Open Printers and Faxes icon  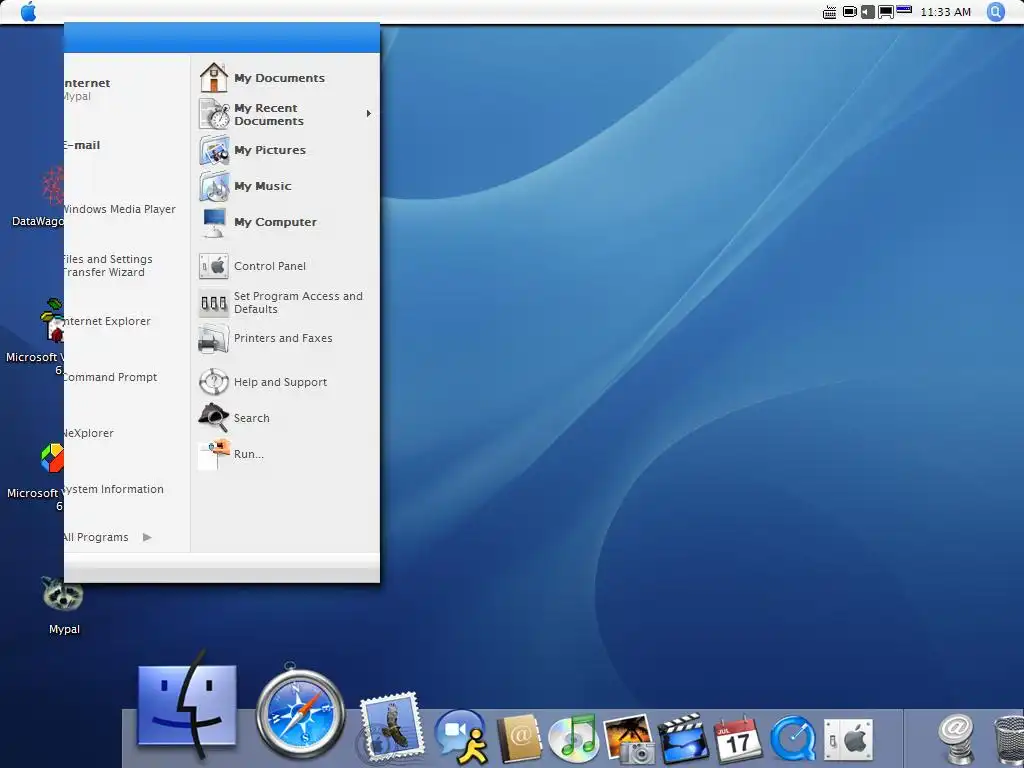coord(214,338)
